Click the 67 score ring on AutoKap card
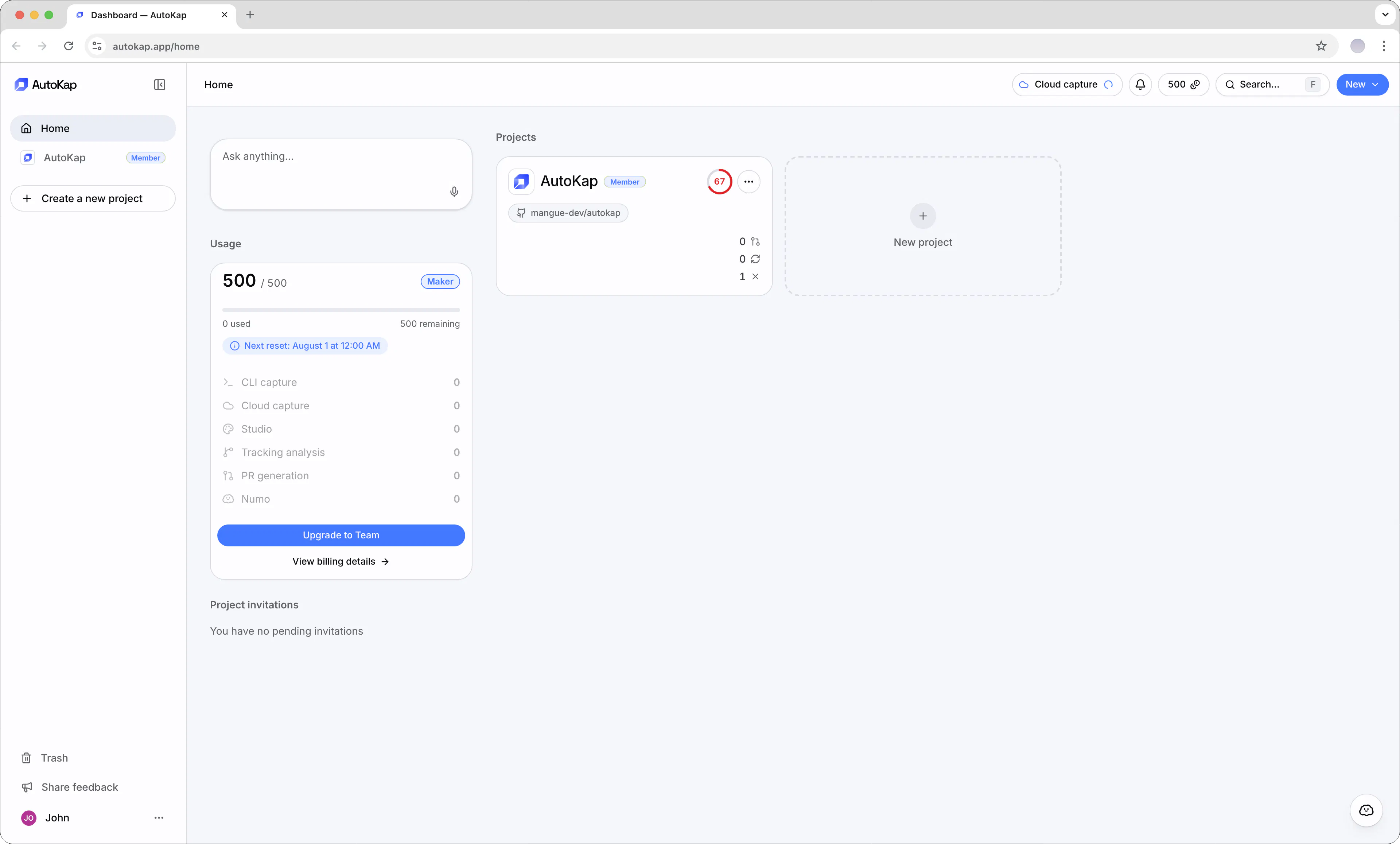The height and width of the screenshot is (844, 1400). point(719,182)
